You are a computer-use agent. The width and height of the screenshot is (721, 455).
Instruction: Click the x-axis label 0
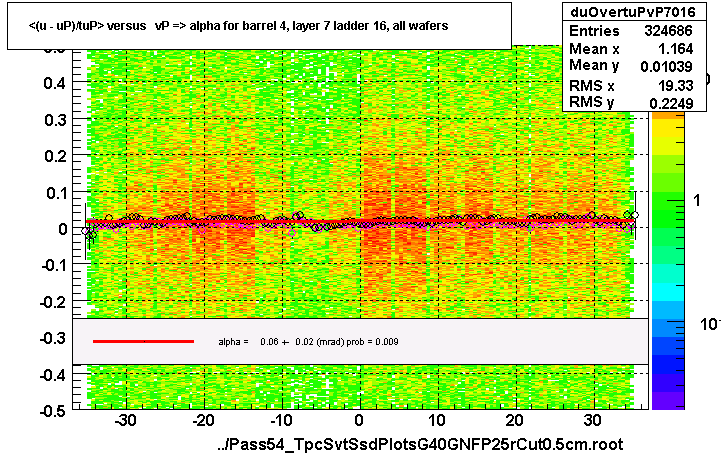pos(359,420)
